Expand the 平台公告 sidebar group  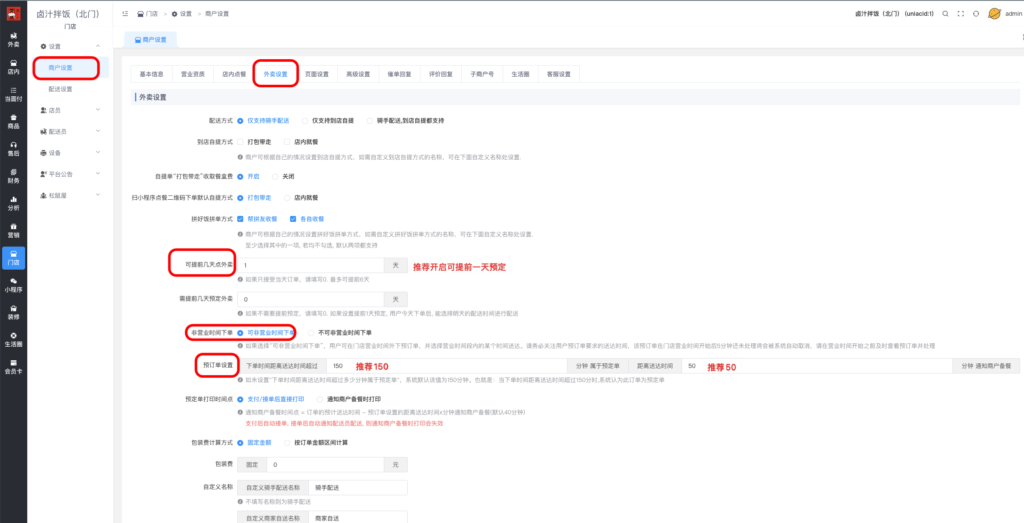[69, 174]
